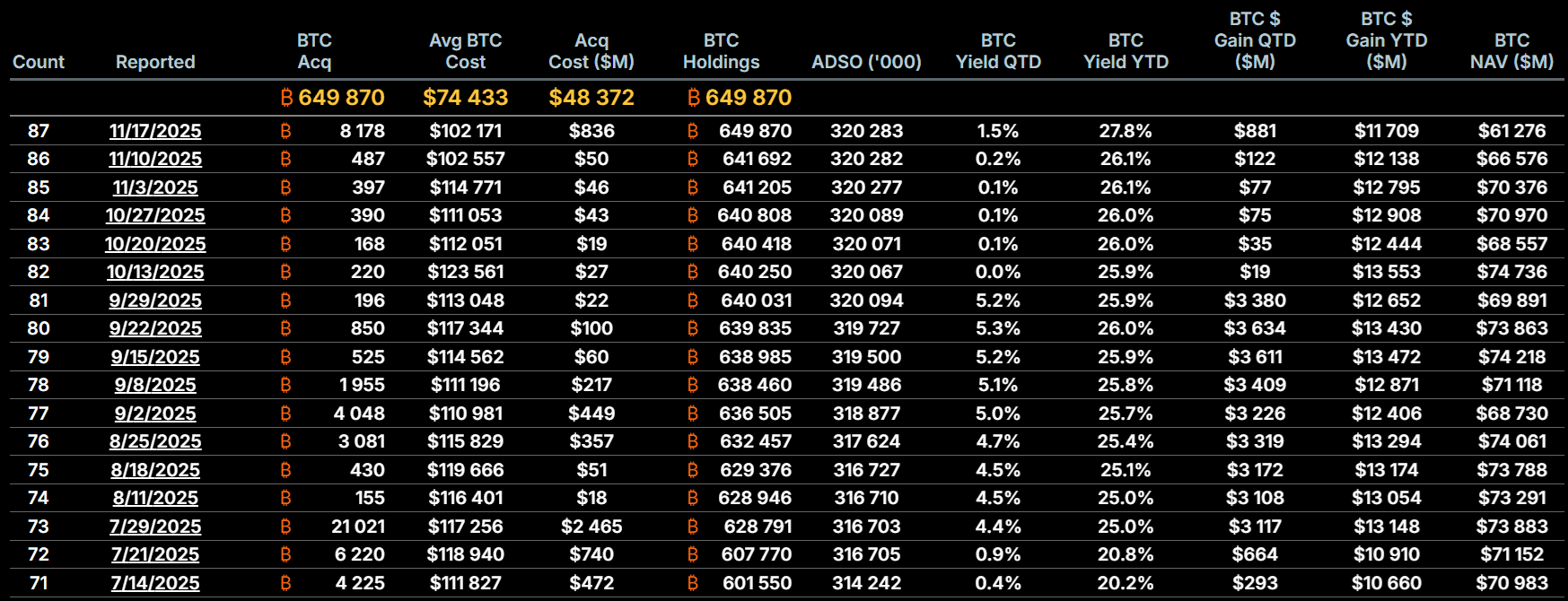Click the Bitcoin icon beside orange BTC Acq total

pyautogui.click(x=287, y=98)
